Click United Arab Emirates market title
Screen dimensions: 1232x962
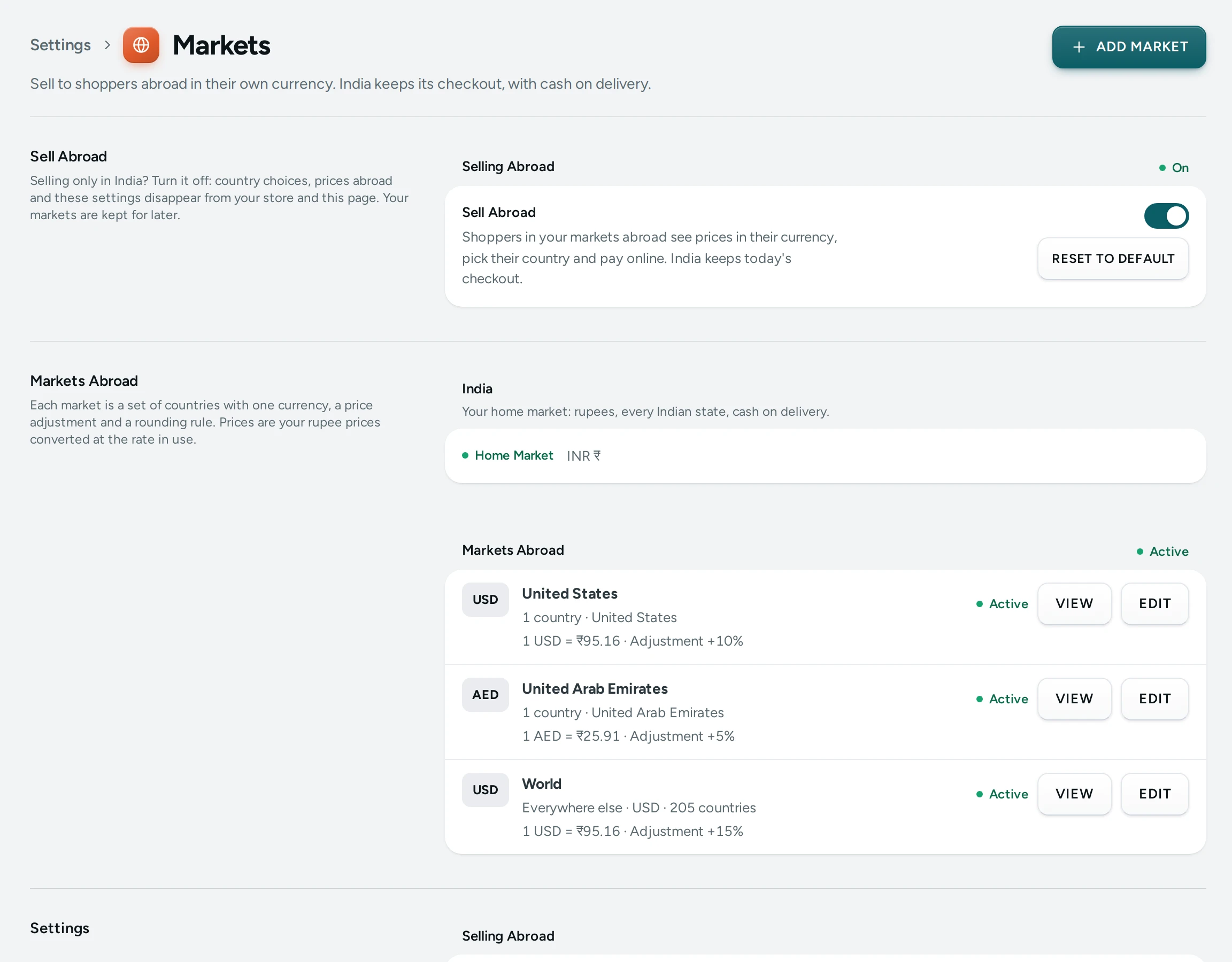coord(595,689)
